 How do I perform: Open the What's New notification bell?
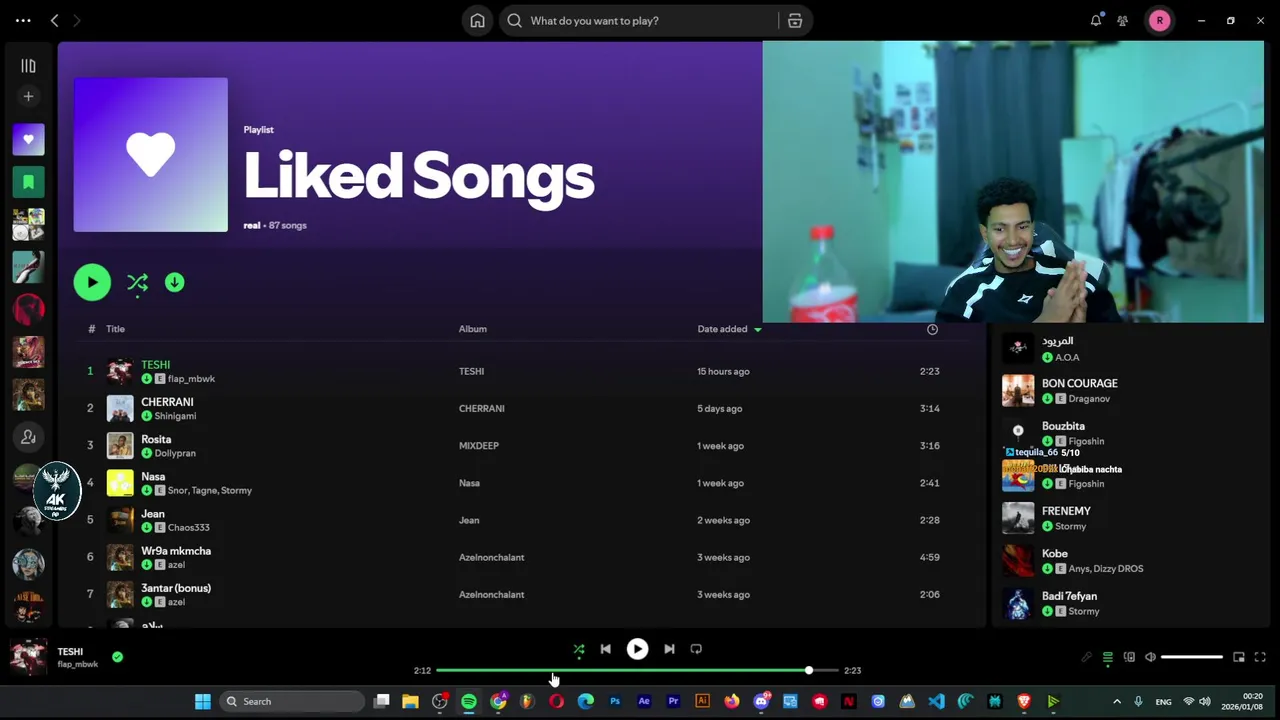click(1096, 20)
